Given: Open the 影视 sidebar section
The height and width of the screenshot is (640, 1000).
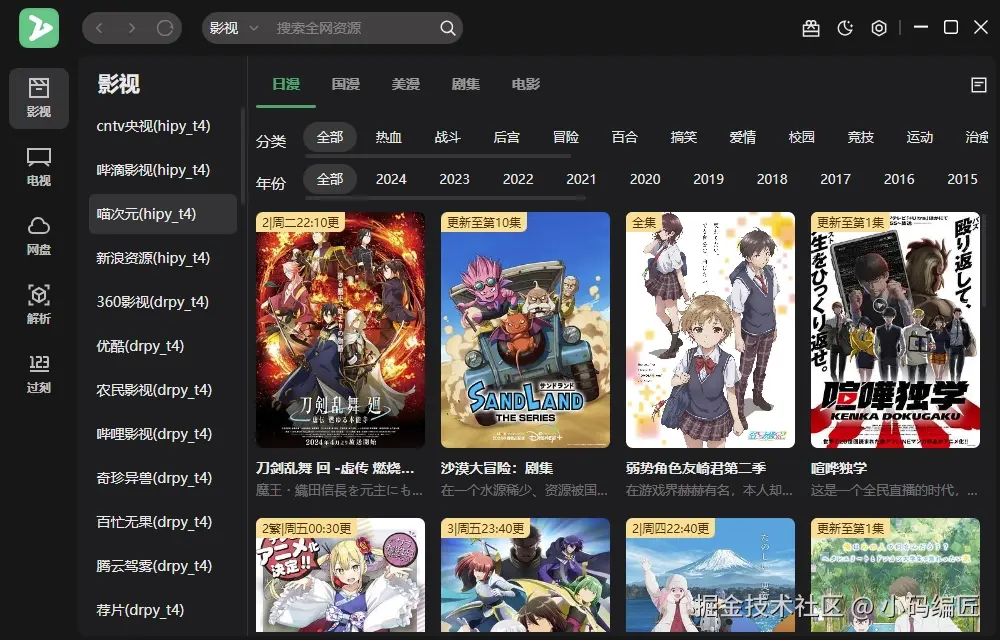Looking at the screenshot, I should point(39,98).
